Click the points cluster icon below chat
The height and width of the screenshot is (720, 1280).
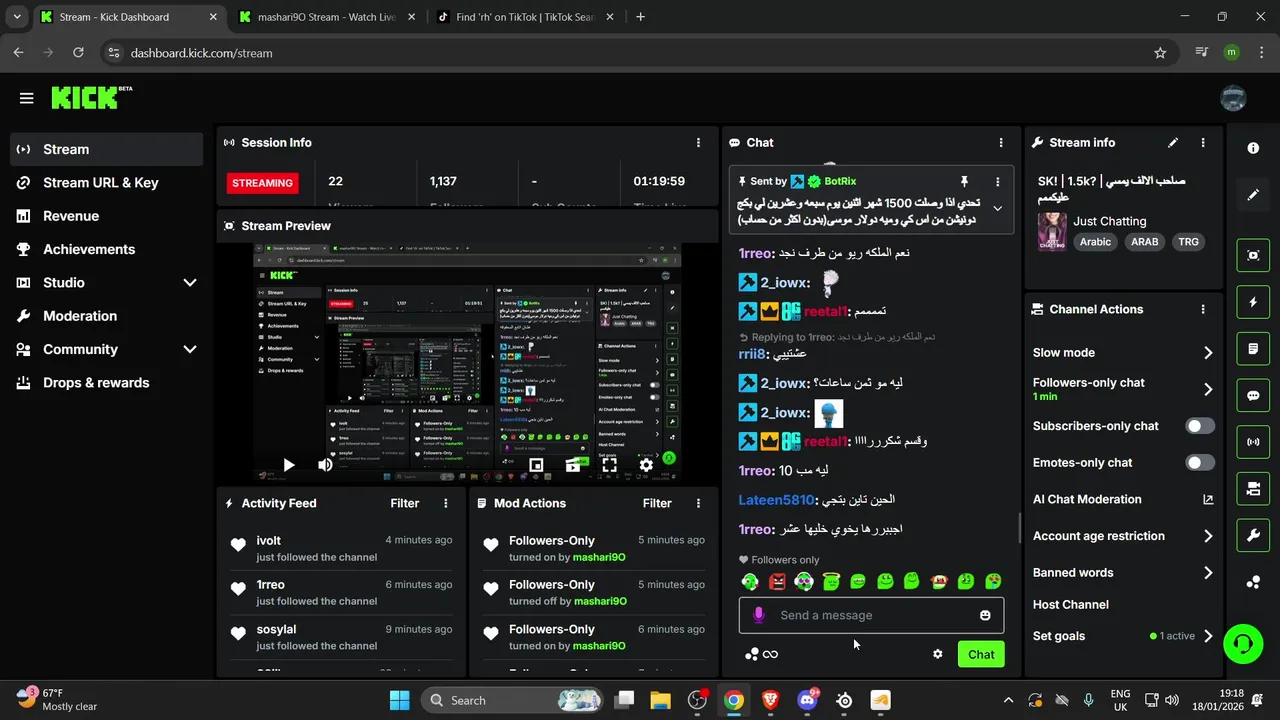(x=752, y=654)
